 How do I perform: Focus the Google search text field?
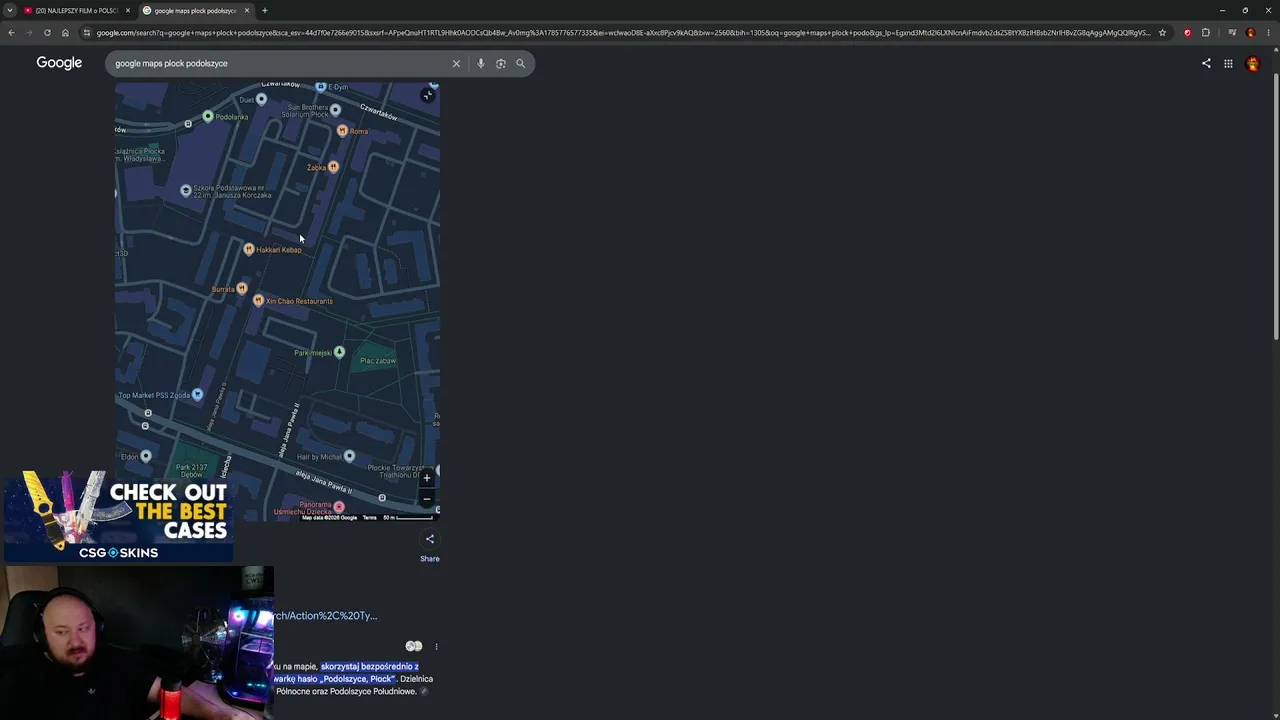(x=280, y=63)
